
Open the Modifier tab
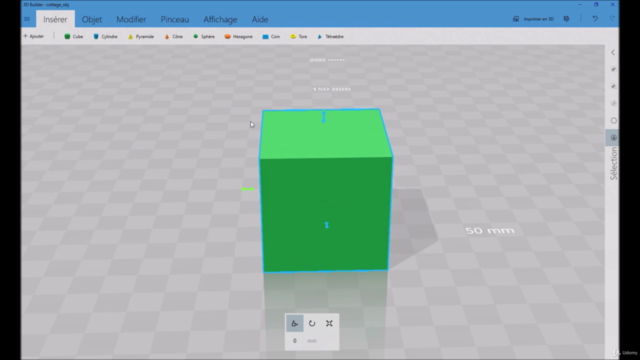[131, 19]
